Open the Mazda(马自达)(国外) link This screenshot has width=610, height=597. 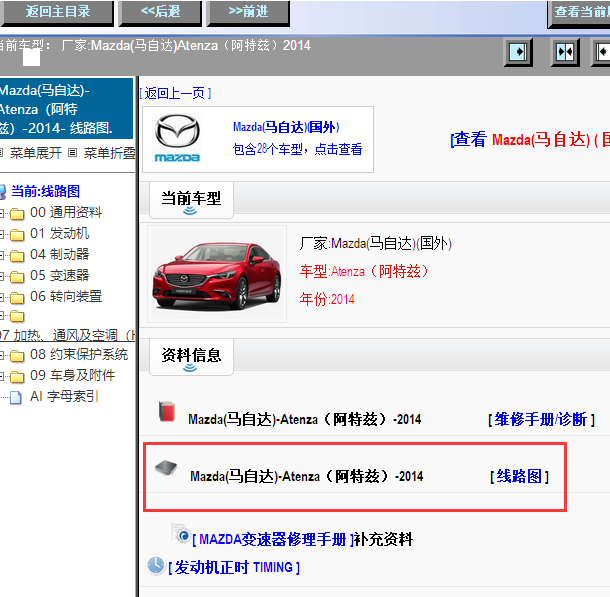pos(286,127)
